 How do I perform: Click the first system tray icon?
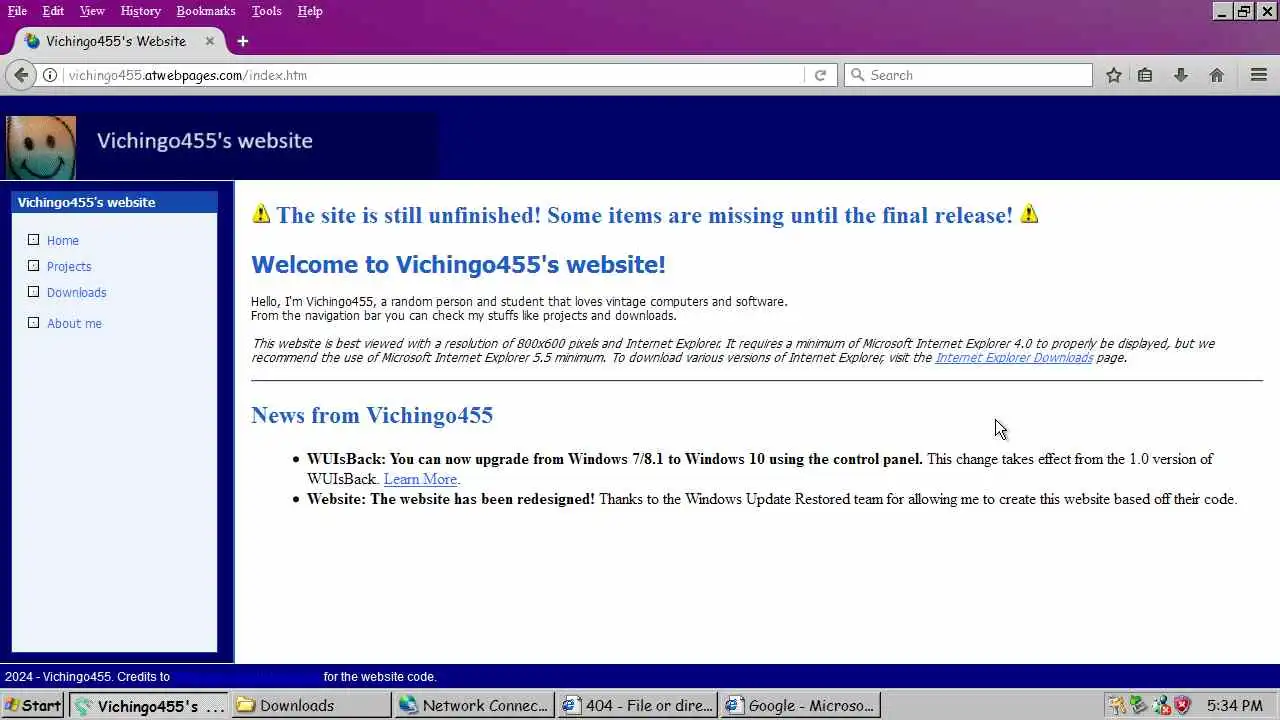(1116, 705)
